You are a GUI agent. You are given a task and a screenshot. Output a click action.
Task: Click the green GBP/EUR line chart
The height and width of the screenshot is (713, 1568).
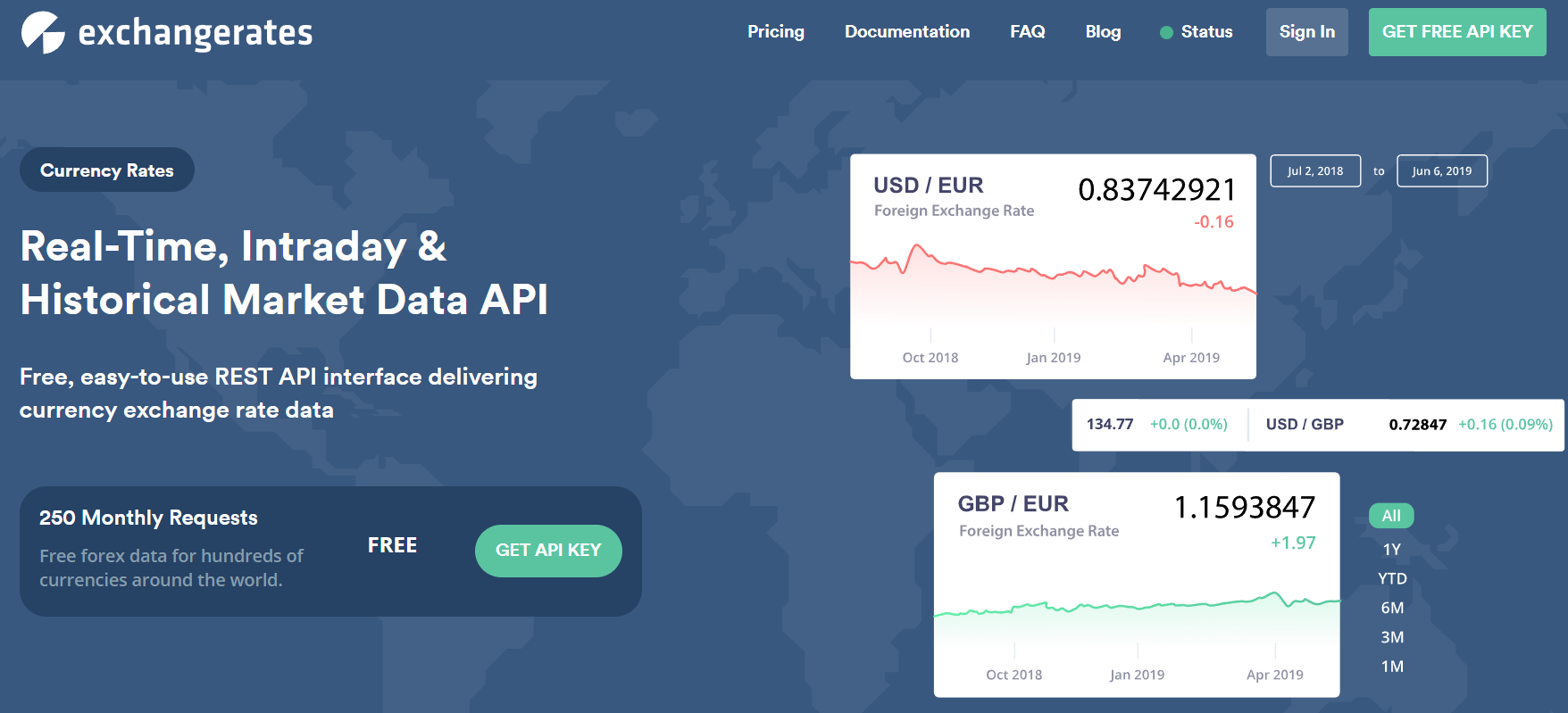click(1137, 605)
